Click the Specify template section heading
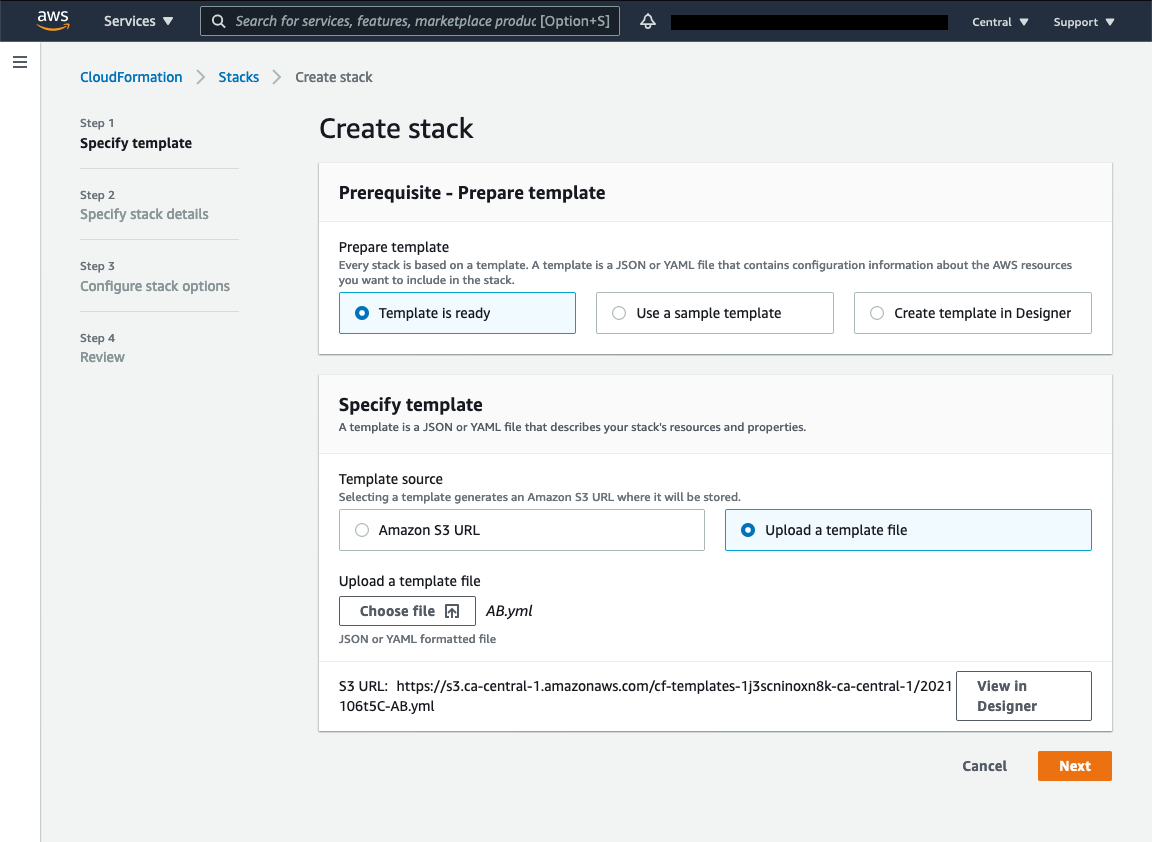Viewport: 1152px width, 842px height. pos(411,405)
